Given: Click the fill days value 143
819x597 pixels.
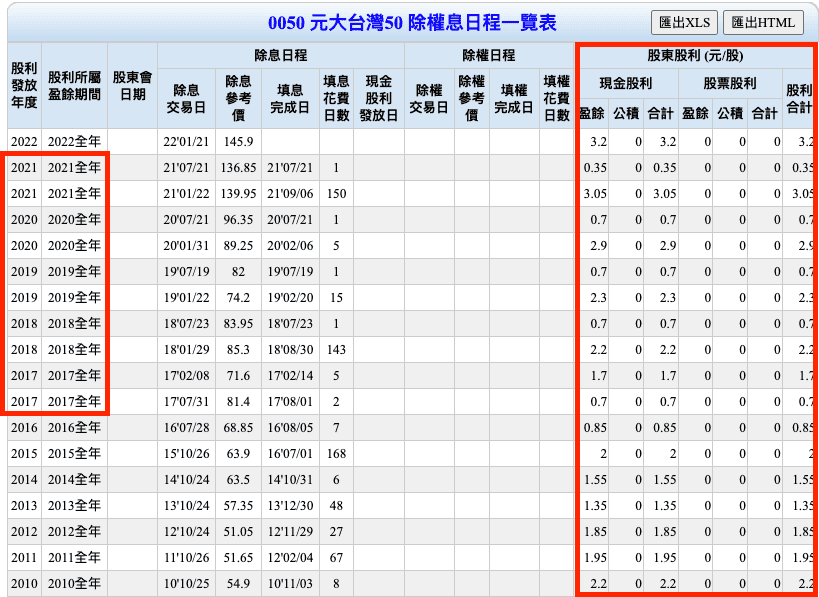Looking at the screenshot, I should [x=336, y=349].
